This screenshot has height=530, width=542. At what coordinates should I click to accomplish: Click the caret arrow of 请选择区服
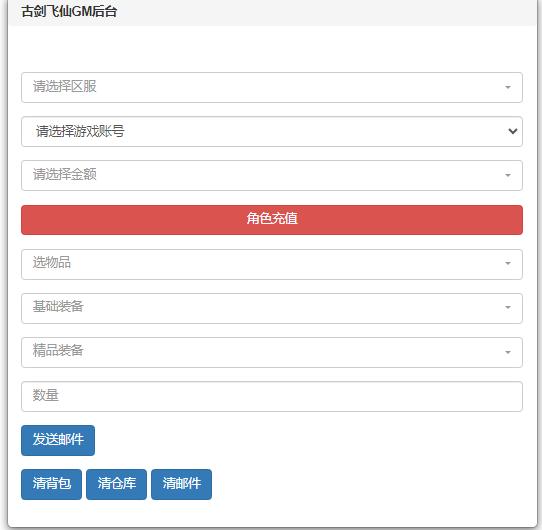[507, 87]
